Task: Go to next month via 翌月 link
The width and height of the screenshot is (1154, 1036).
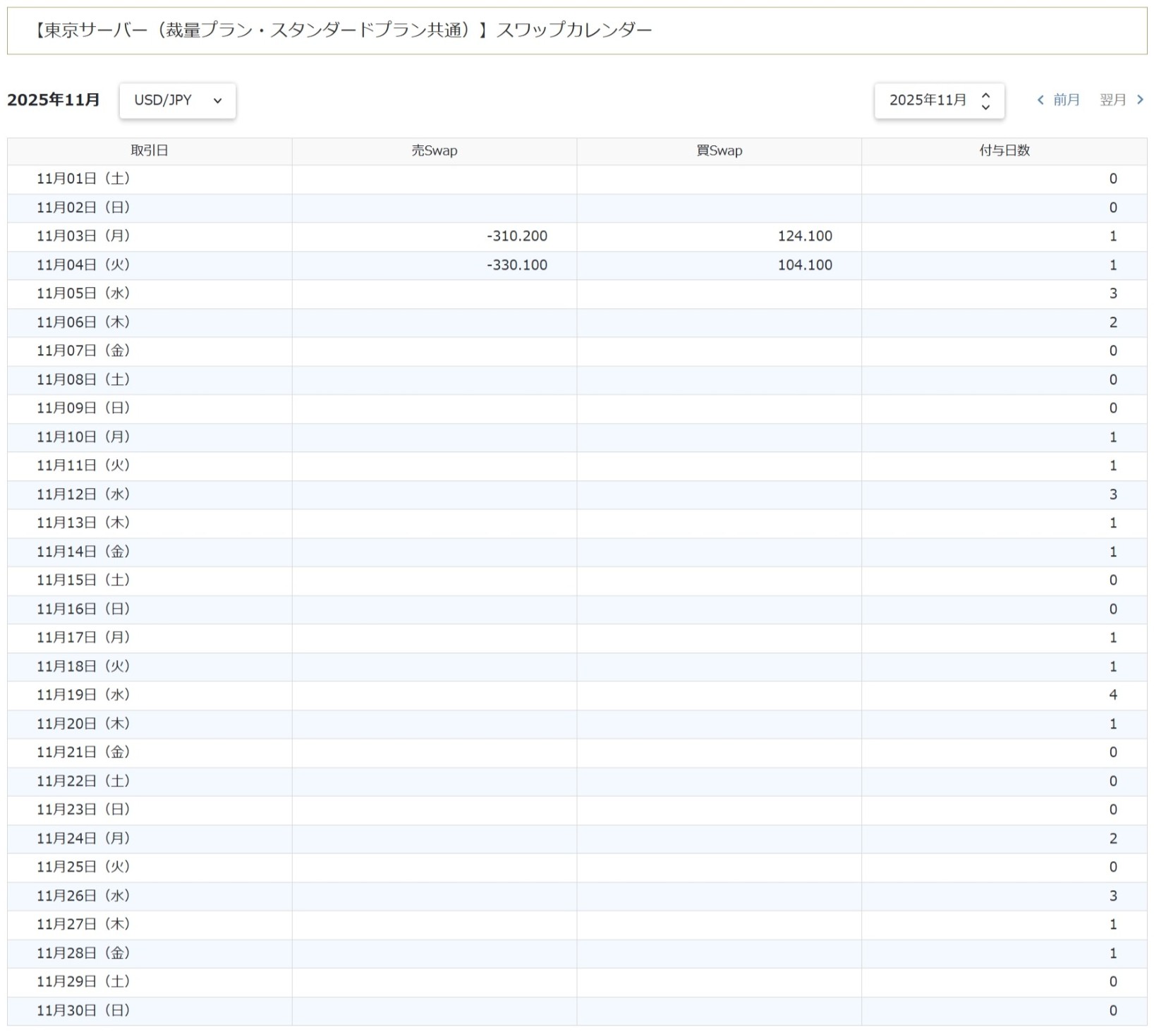Action: pos(1122,100)
